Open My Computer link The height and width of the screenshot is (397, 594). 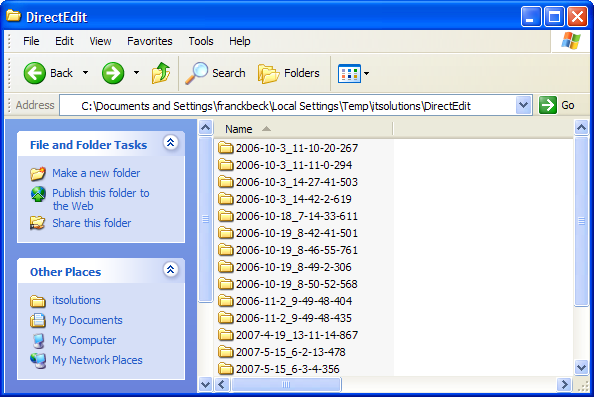coord(84,340)
